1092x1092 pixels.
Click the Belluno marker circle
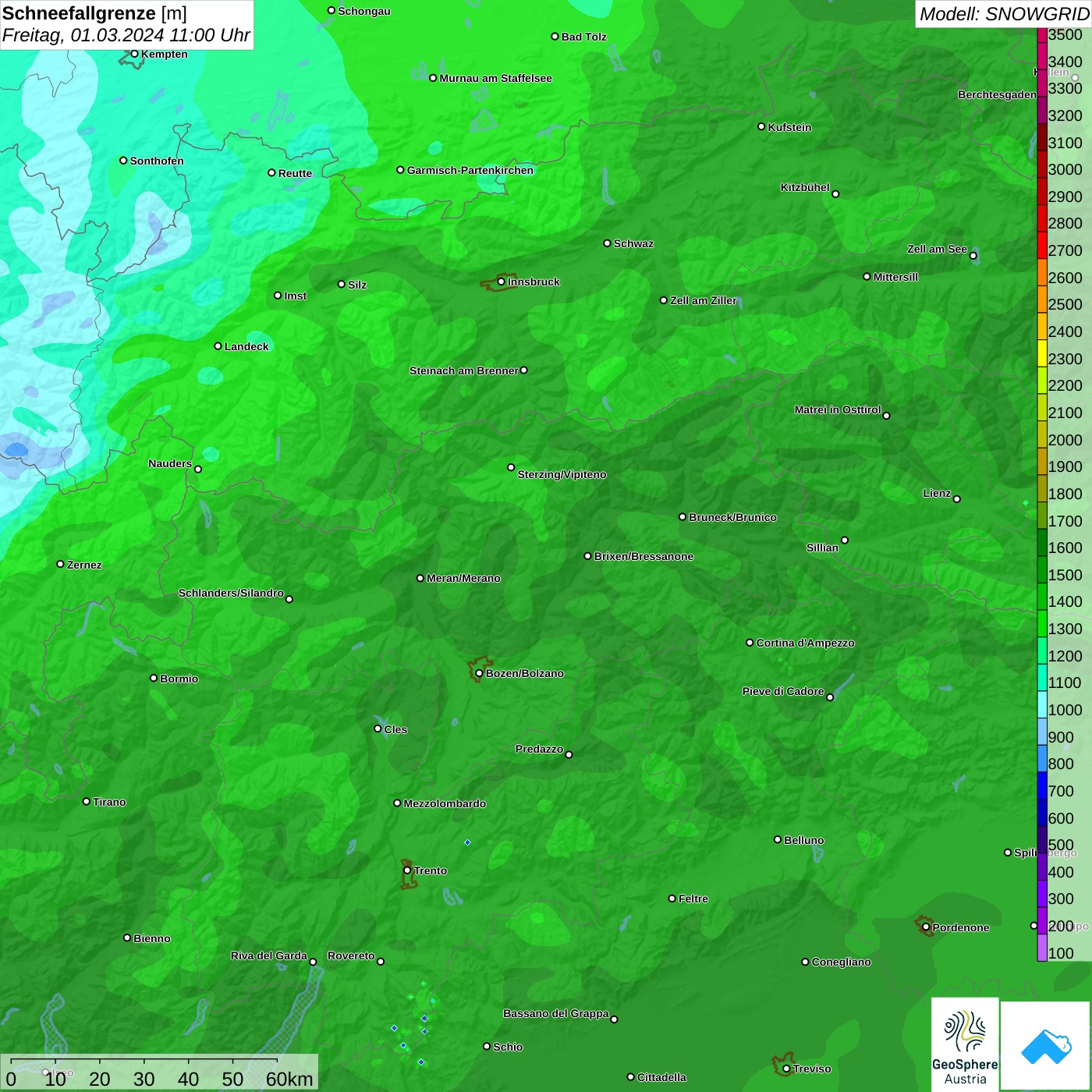(778, 839)
